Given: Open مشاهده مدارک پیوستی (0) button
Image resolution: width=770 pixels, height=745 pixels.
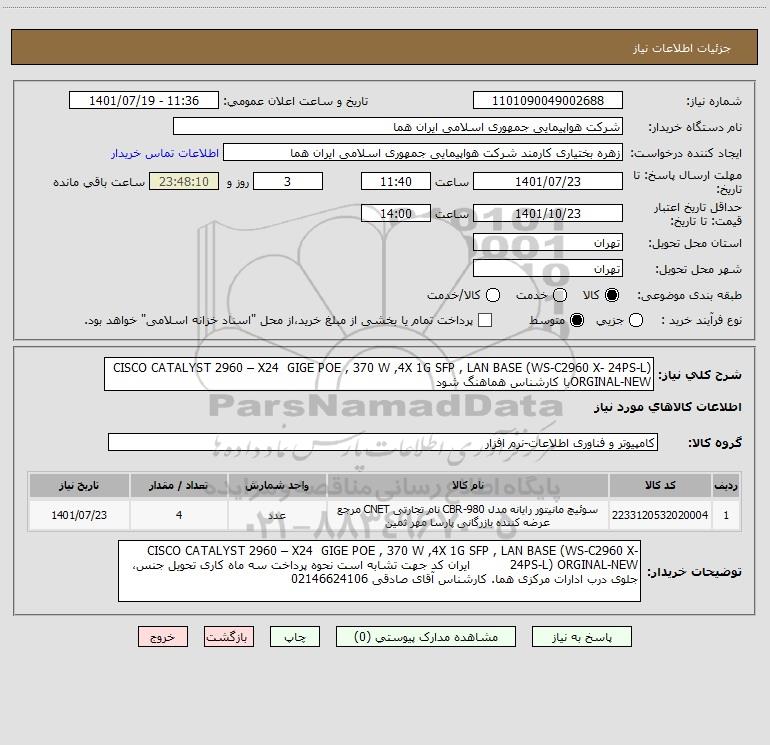Looking at the screenshot, I should tap(426, 637).
